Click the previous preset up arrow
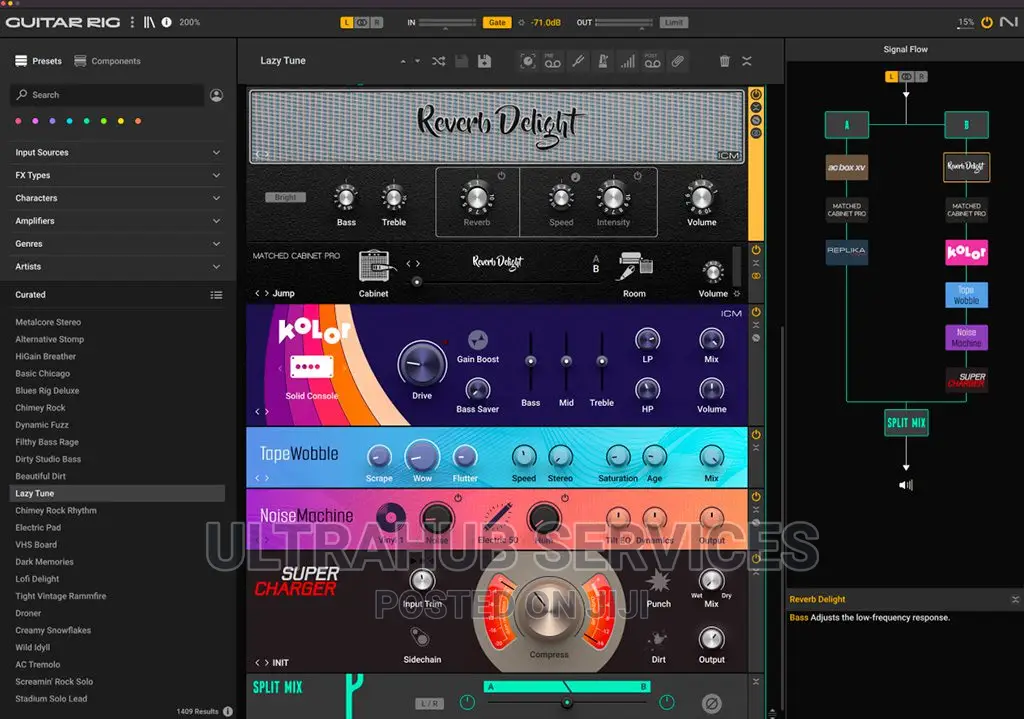The height and width of the screenshot is (719, 1024). [403, 61]
